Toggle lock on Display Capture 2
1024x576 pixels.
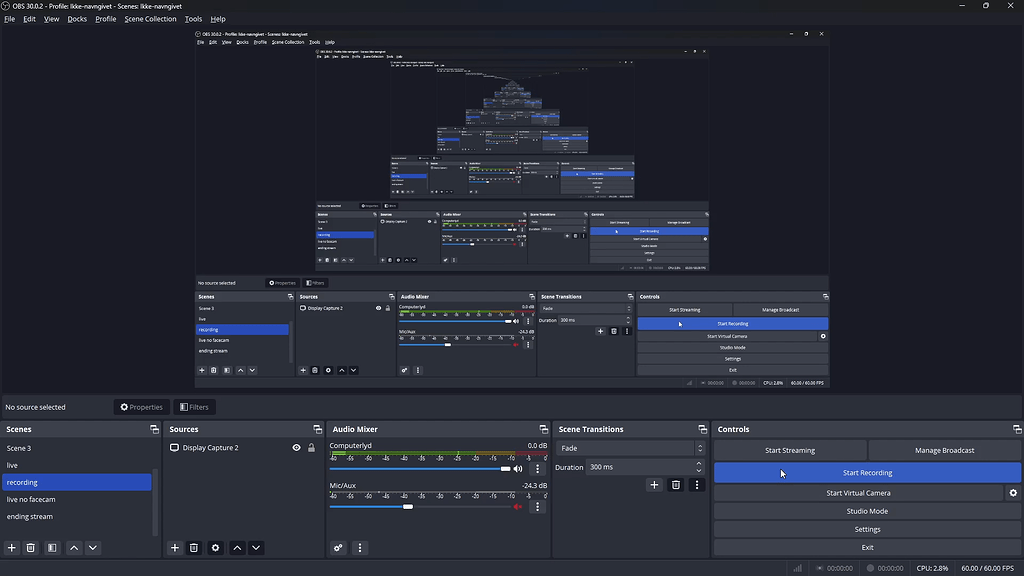[311, 448]
